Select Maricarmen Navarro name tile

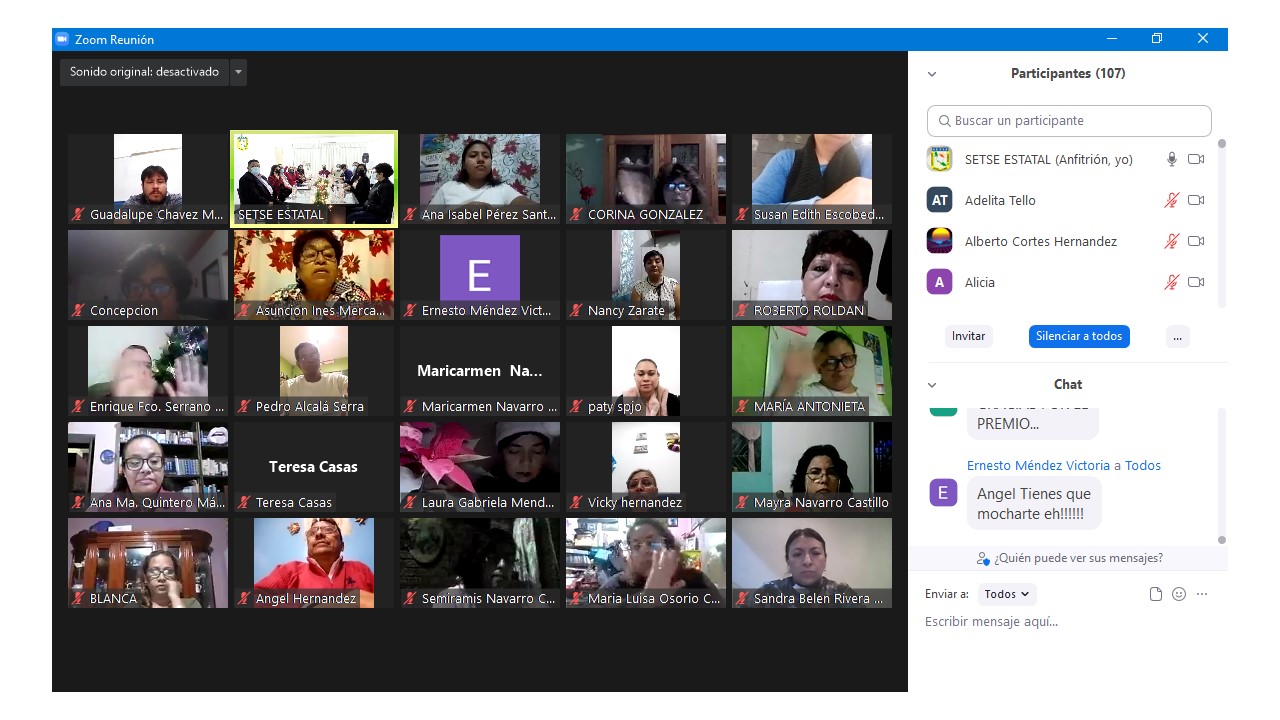480,371
